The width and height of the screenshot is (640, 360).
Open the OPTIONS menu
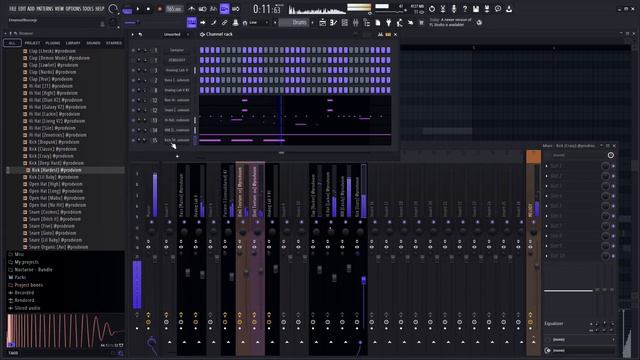[x=73, y=9]
